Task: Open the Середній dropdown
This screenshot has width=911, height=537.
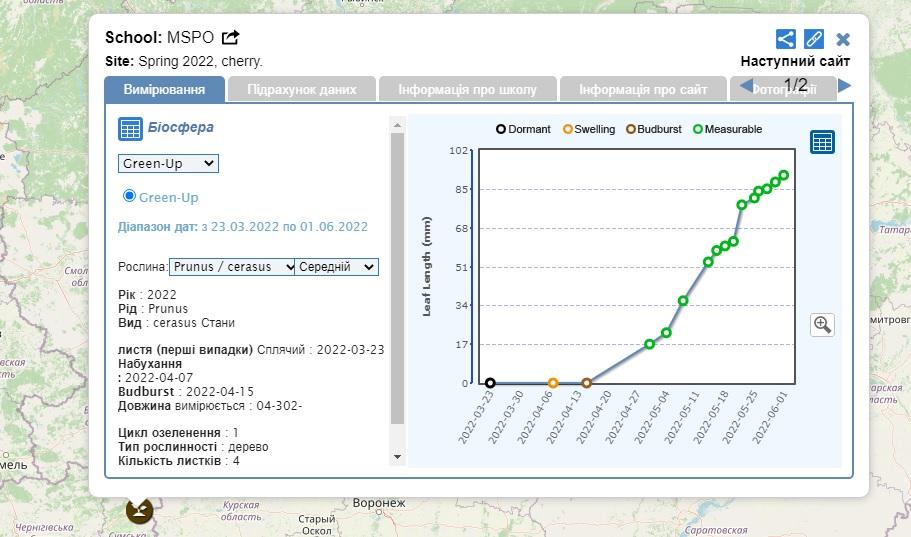Action: pos(337,267)
